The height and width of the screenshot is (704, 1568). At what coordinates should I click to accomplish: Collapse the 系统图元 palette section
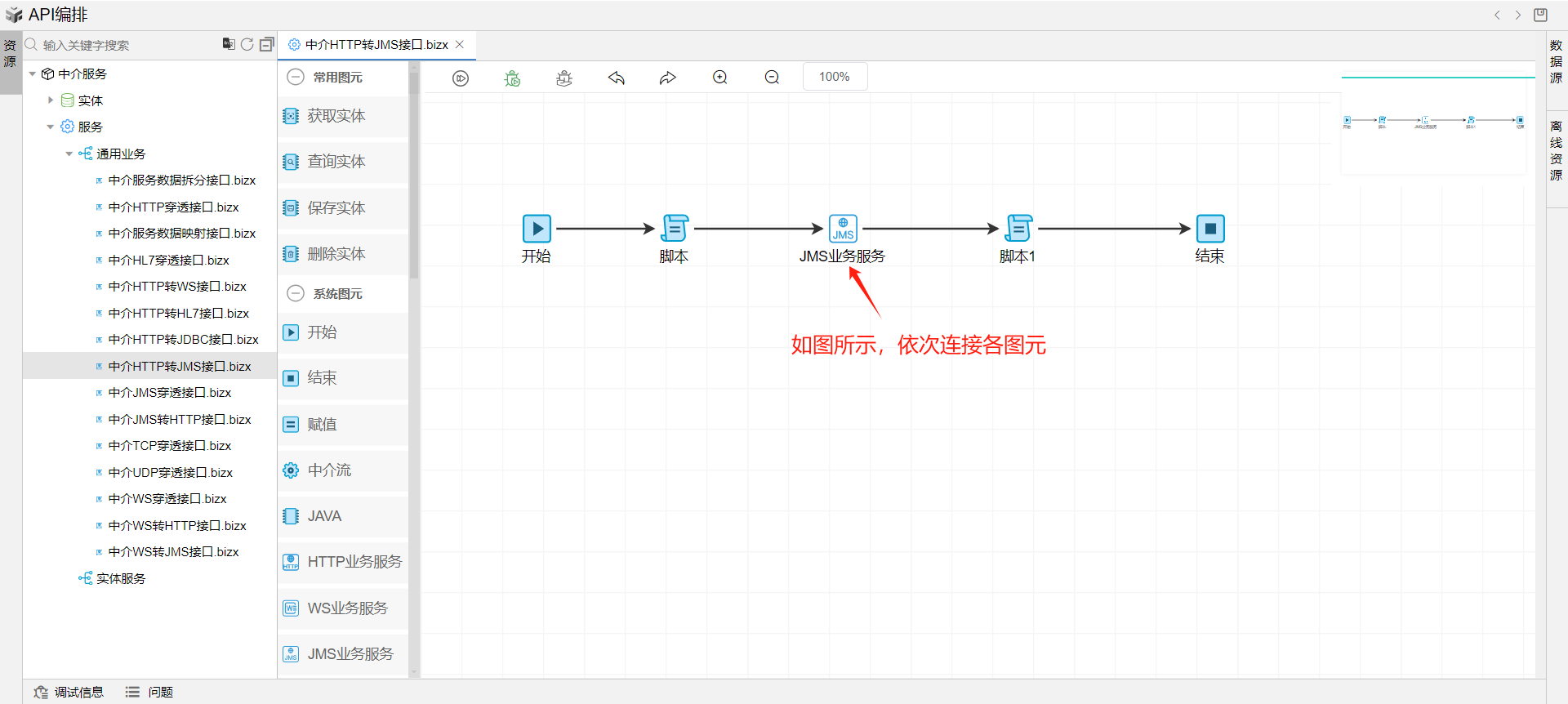click(296, 293)
